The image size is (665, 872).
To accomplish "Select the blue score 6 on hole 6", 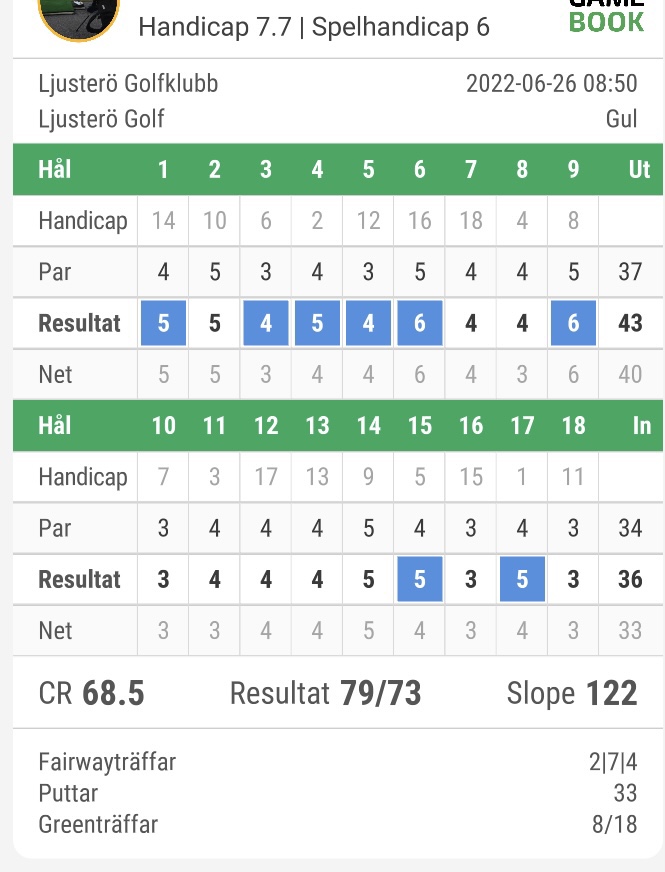I will (x=420, y=323).
